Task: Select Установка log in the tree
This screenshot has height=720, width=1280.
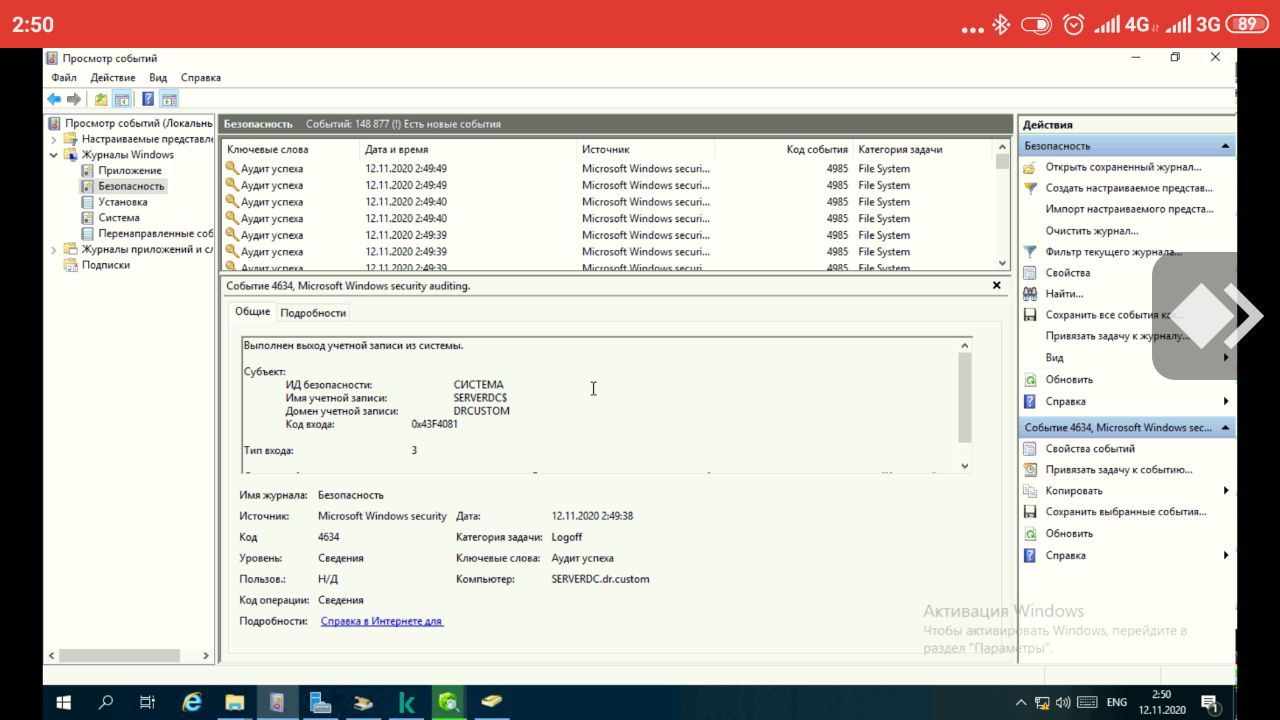Action: pyautogui.click(x=123, y=202)
